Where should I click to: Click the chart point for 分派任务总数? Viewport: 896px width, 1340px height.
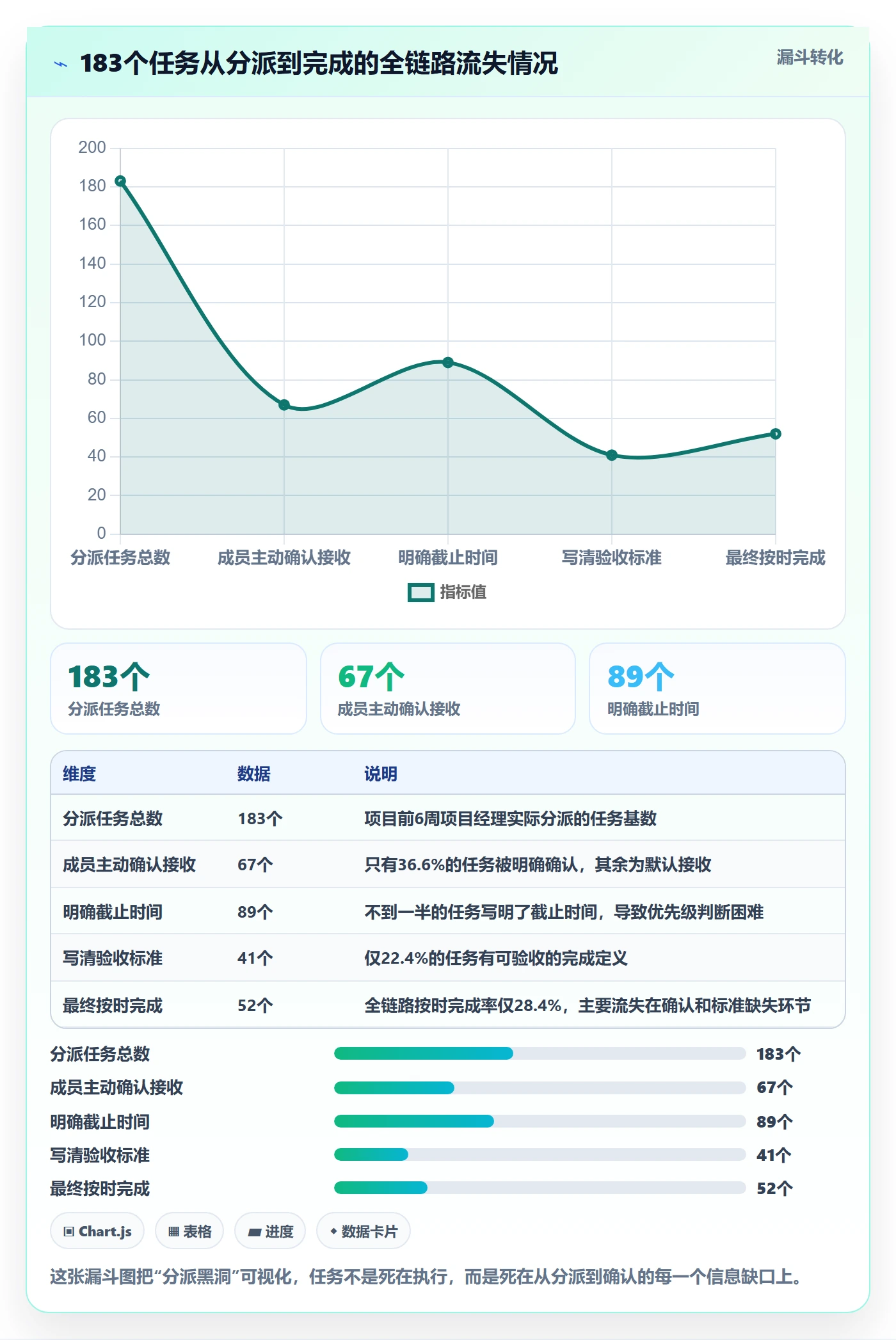[120, 181]
